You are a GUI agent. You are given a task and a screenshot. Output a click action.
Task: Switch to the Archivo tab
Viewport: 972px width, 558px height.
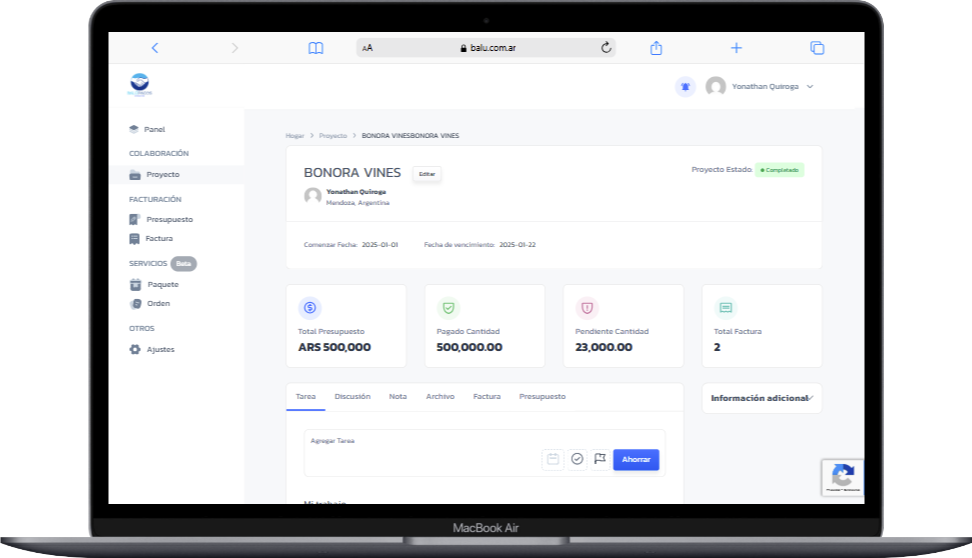click(x=440, y=397)
